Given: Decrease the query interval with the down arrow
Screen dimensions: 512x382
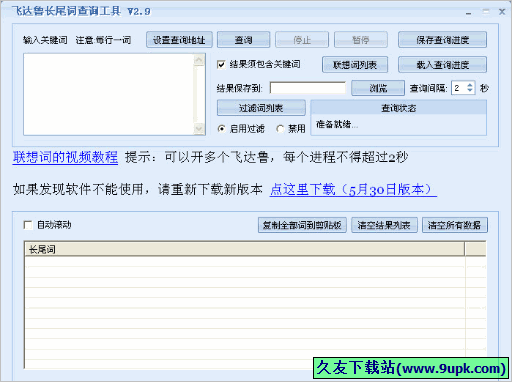Looking at the screenshot, I should [x=470, y=91].
